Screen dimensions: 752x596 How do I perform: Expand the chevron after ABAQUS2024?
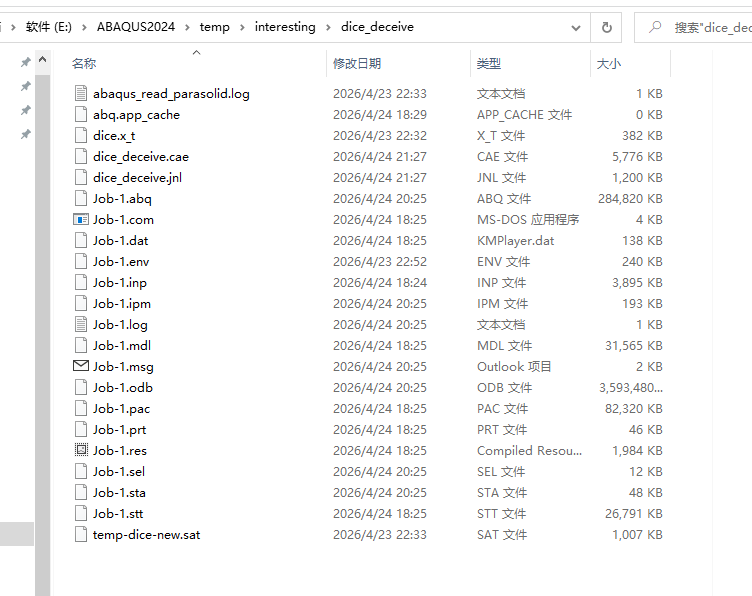[x=188, y=27]
